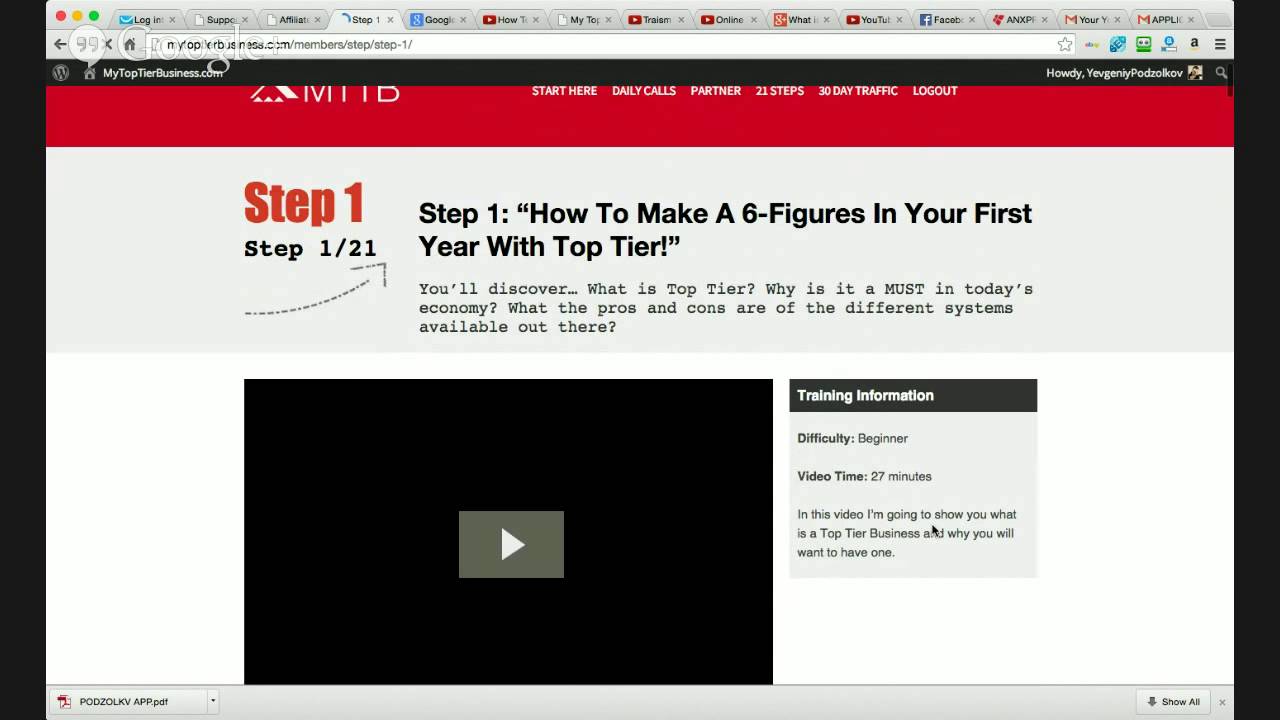This screenshot has height=720, width=1280.
Task: Expand PODZOLKV APP.pdf download options arrow
Action: point(213,701)
